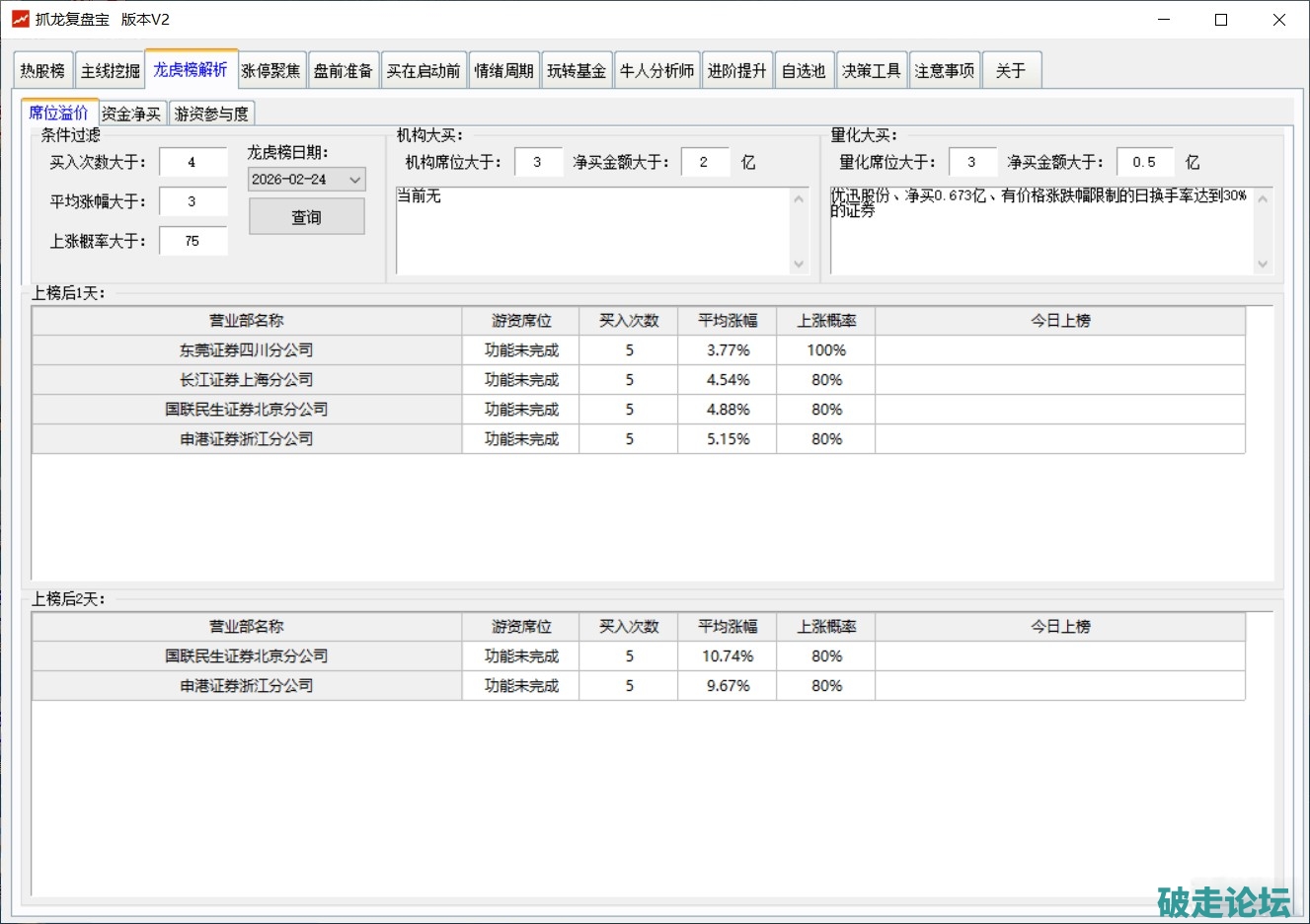Open the 决策工具 tab

[x=871, y=71]
